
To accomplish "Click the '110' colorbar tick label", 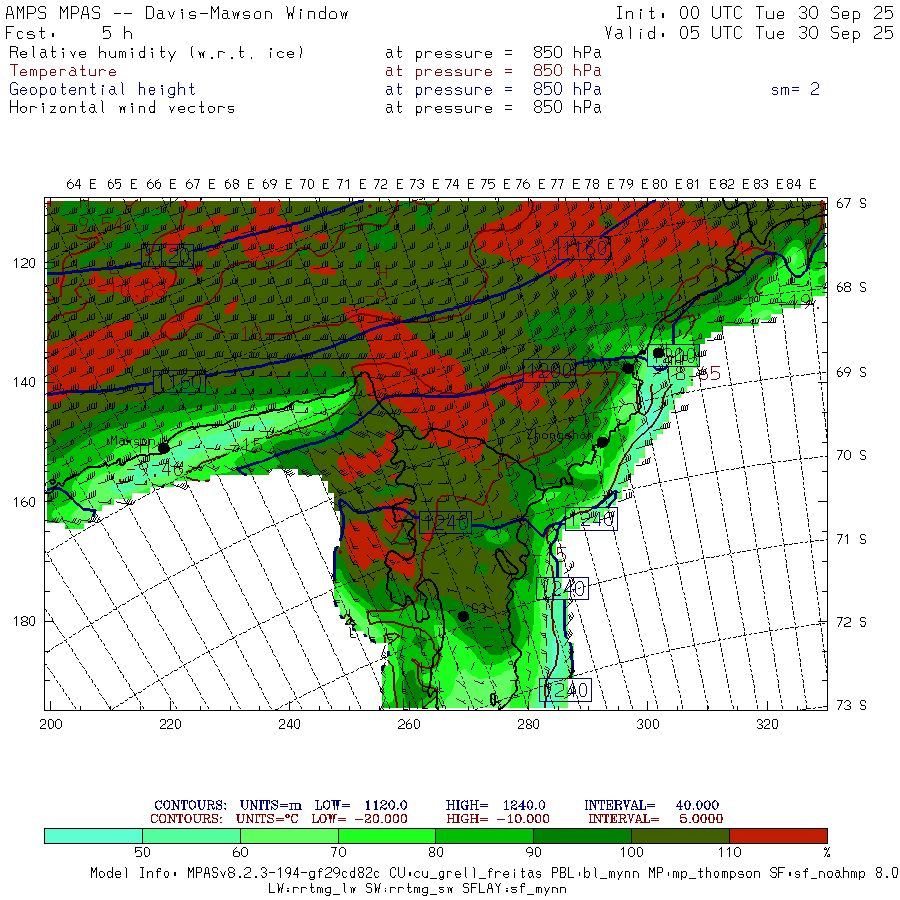I will tap(730, 852).
